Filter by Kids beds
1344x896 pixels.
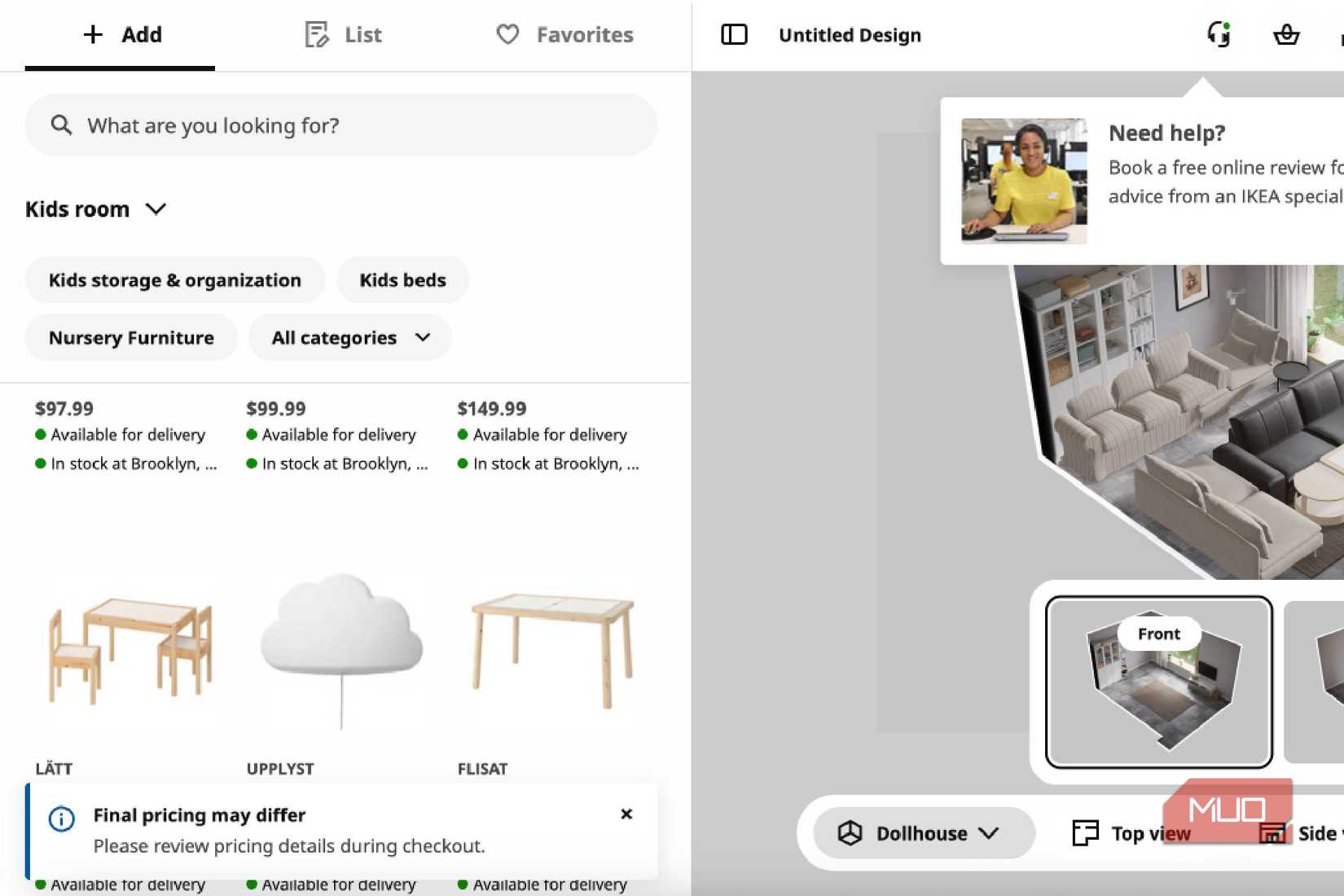click(x=403, y=280)
